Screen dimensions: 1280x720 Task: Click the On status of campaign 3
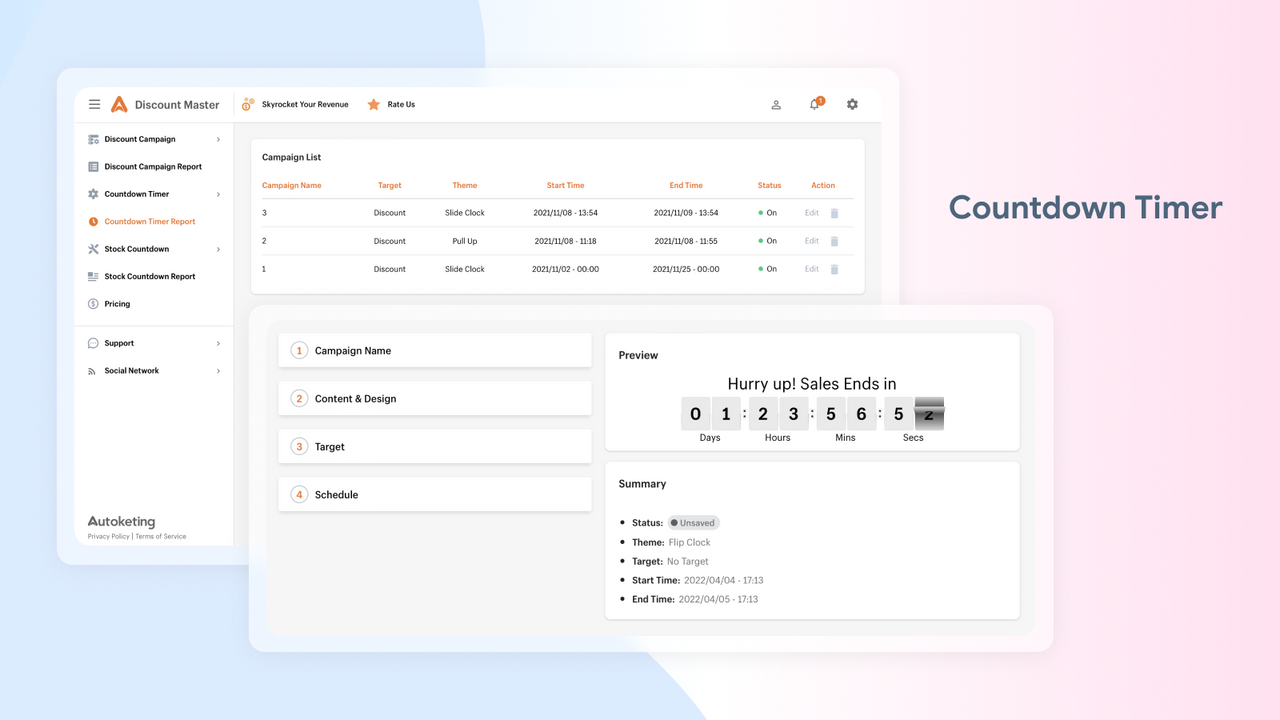[768, 213]
